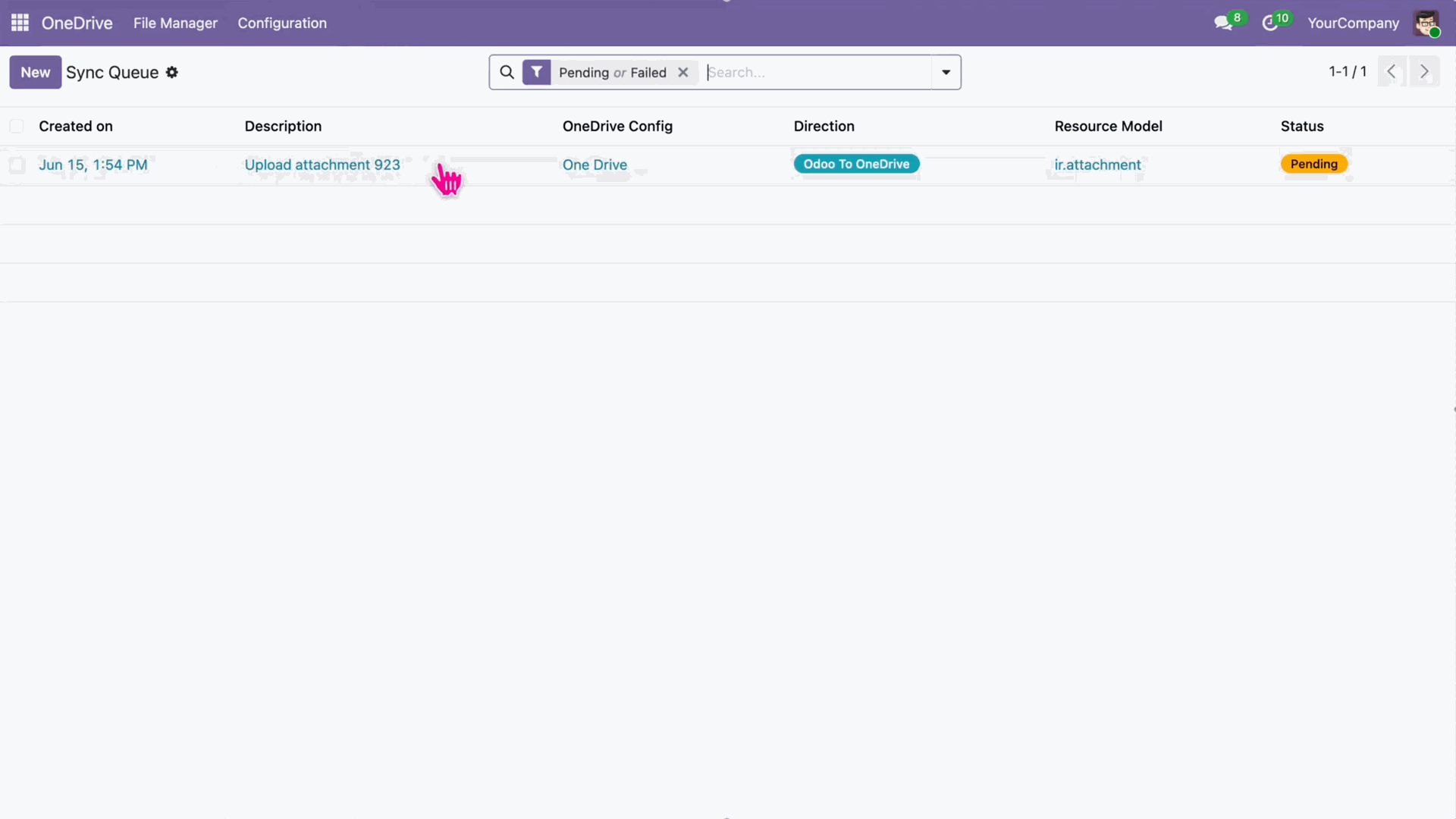Open the Configuration menu

pyautogui.click(x=282, y=23)
